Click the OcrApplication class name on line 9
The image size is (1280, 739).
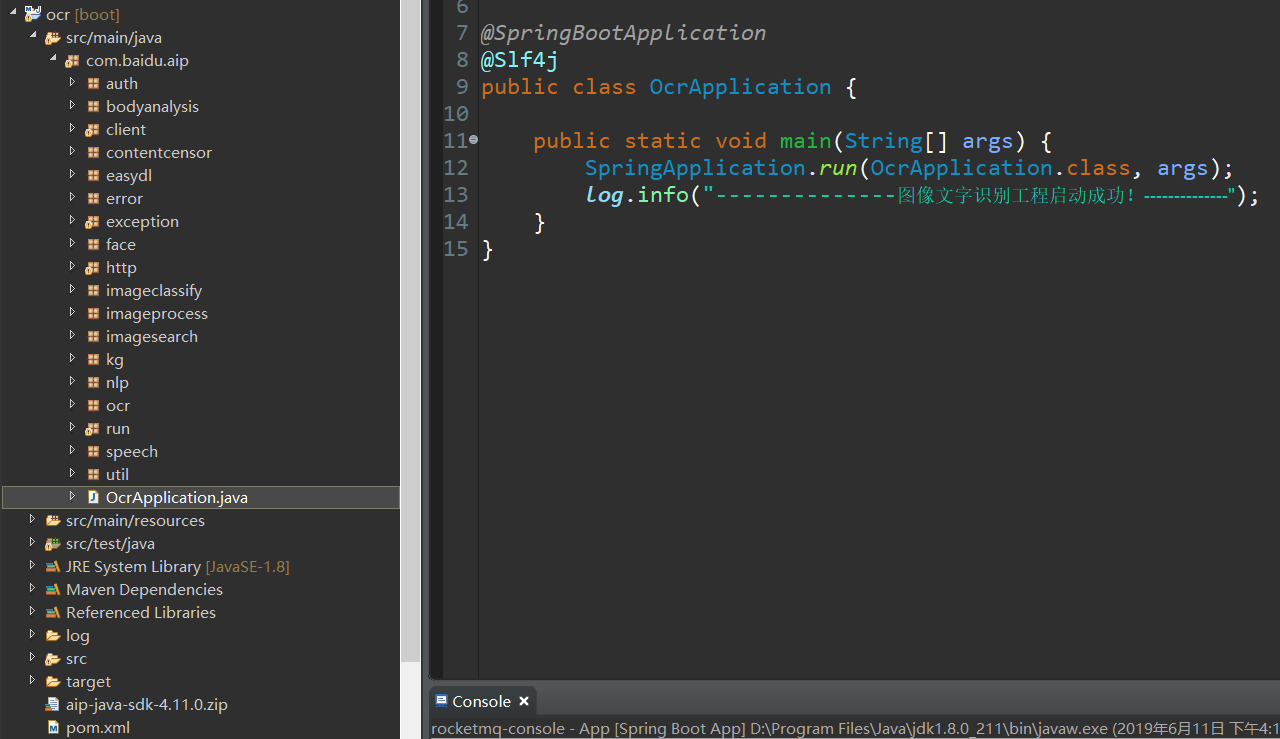740,87
